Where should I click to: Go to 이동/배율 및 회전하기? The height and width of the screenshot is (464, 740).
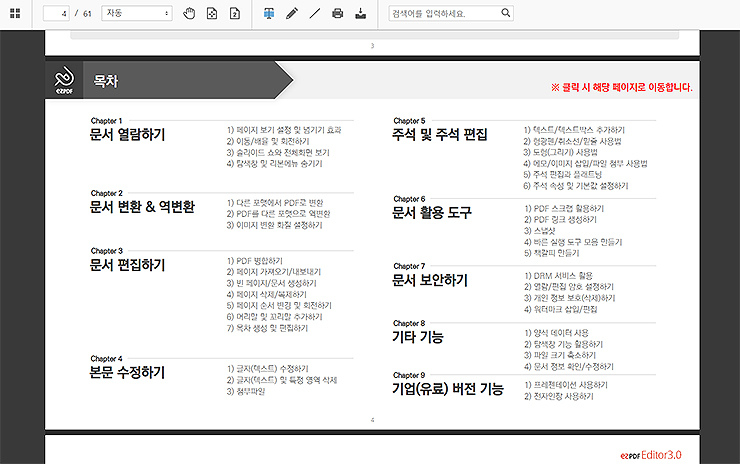pos(268,141)
